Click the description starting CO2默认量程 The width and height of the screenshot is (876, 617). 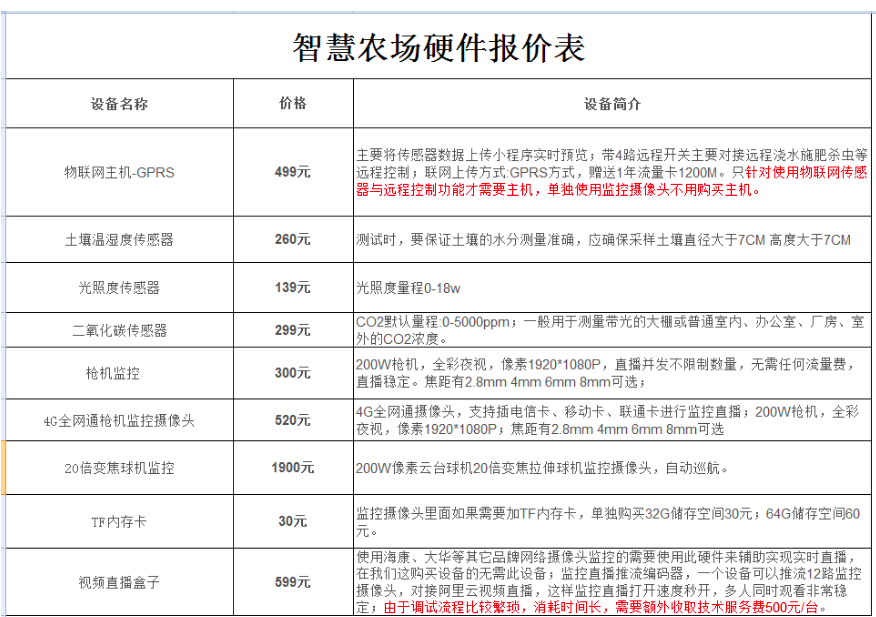click(612, 330)
